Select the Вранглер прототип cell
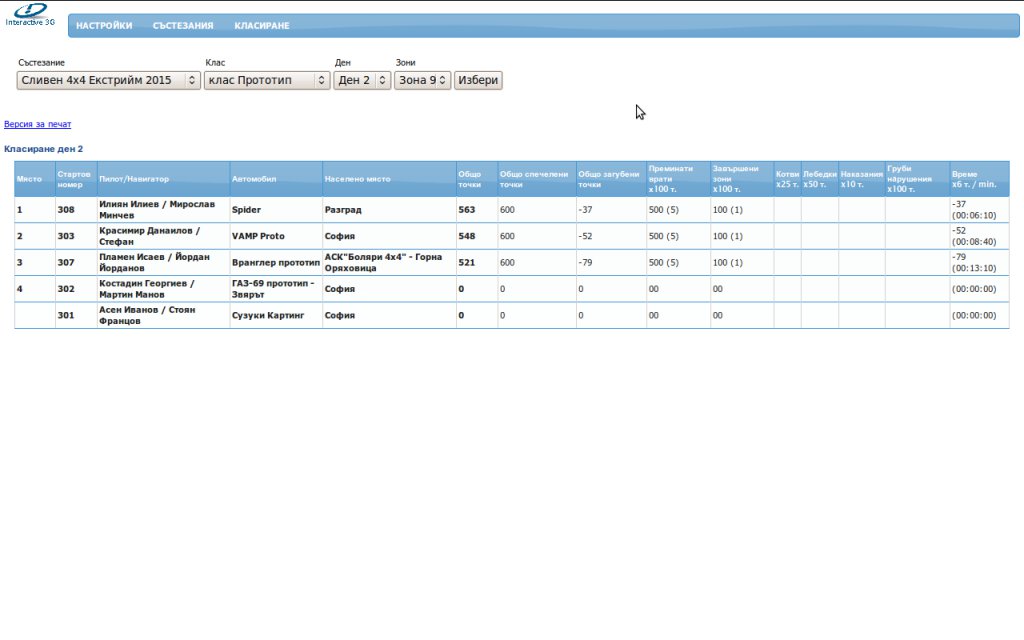 [275, 262]
